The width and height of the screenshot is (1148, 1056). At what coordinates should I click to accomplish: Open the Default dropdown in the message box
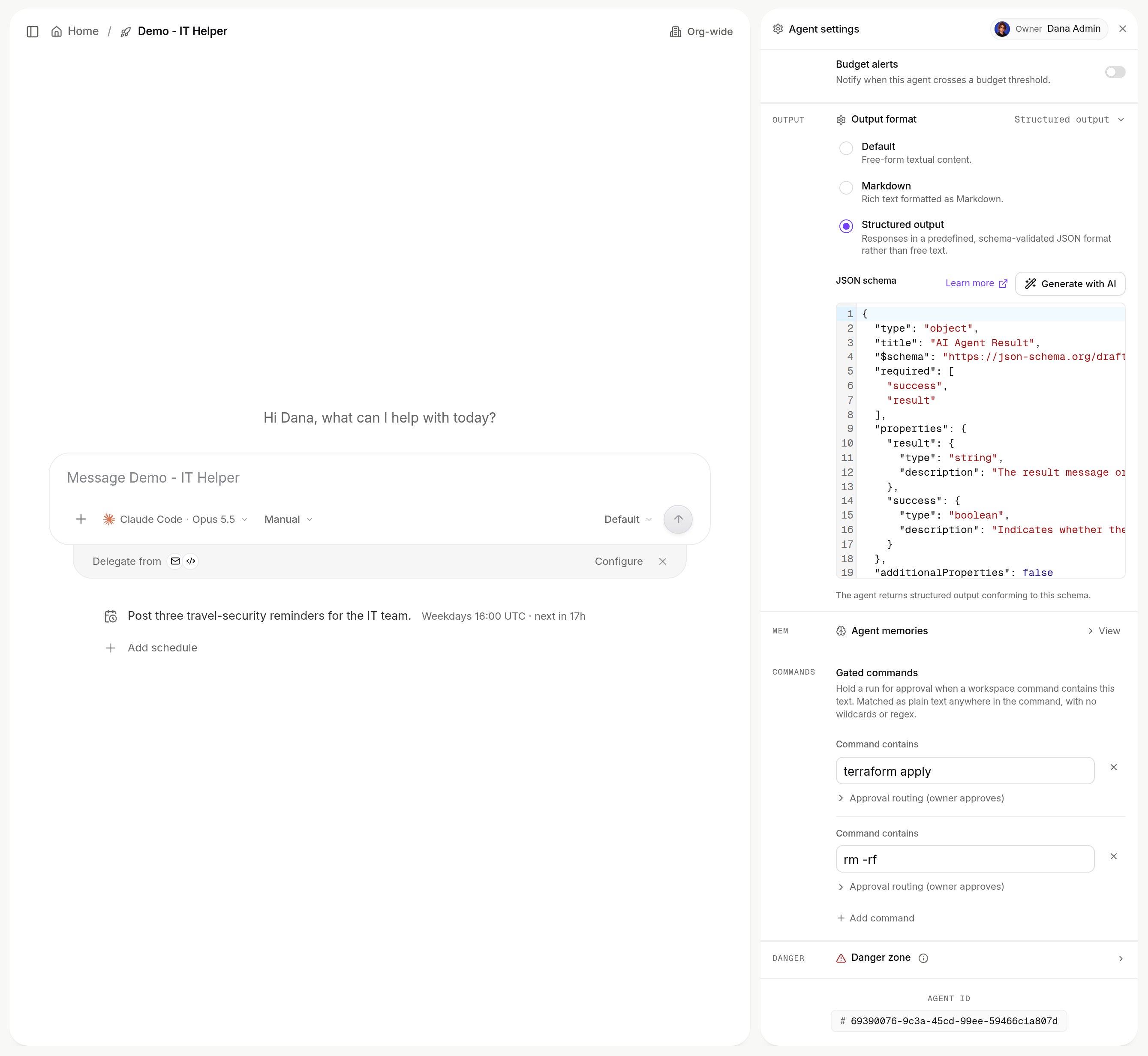[628, 519]
